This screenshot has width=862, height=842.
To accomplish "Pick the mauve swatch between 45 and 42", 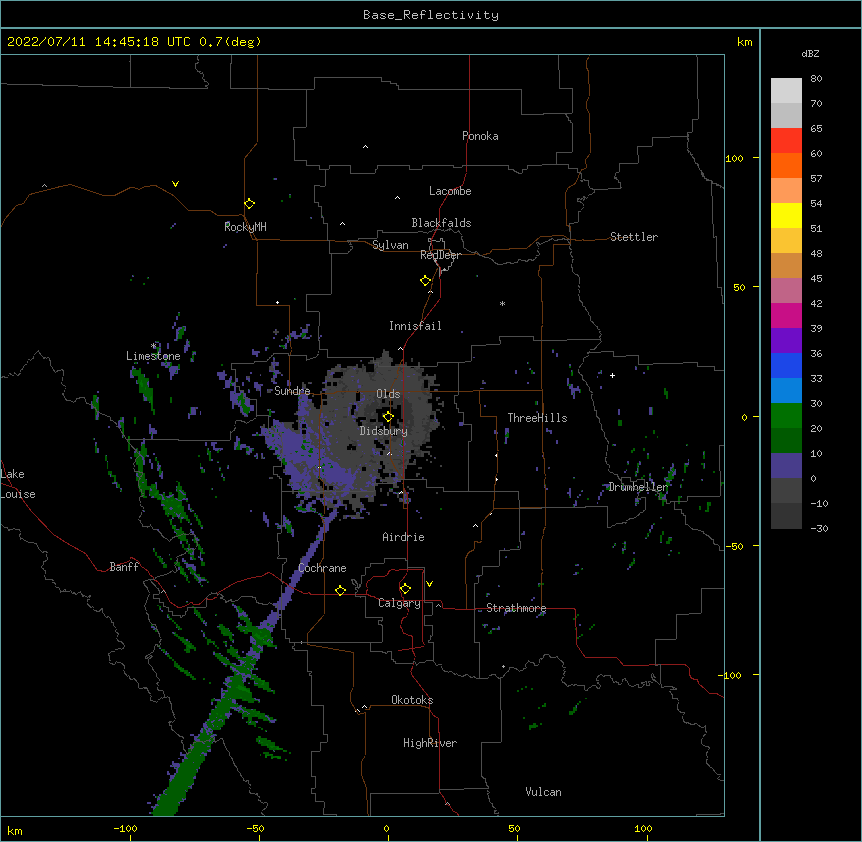I will click(x=786, y=291).
